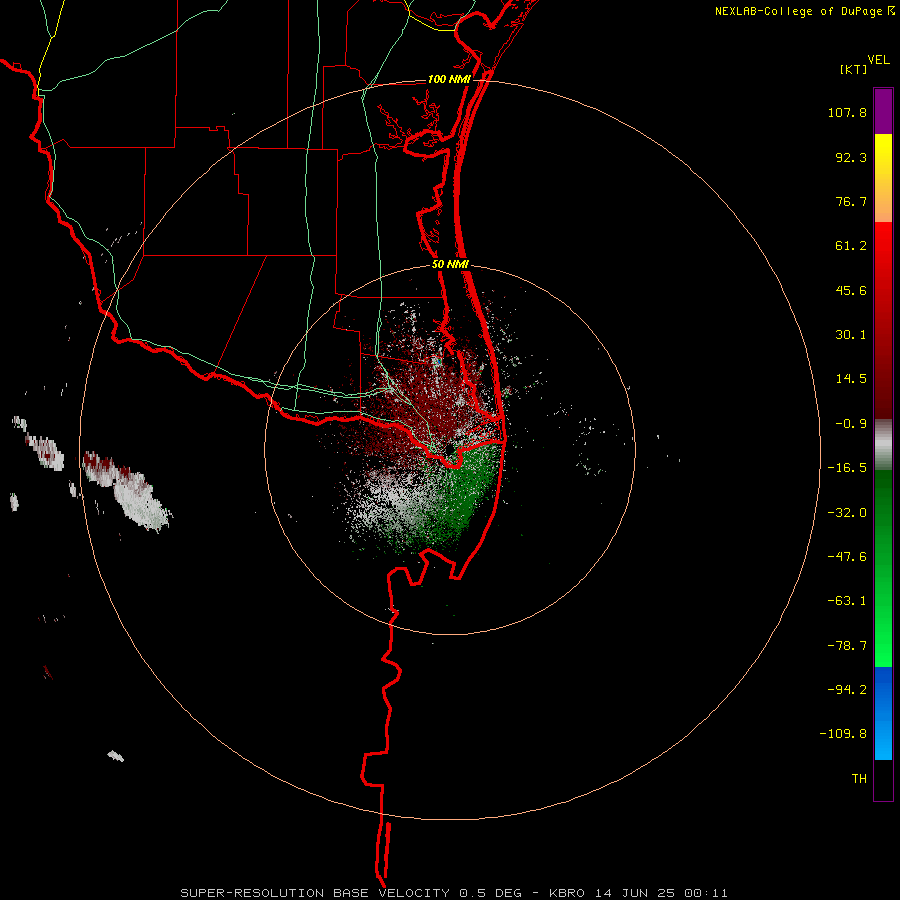900x900 pixels.
Task: Select the 76.7 velocity scale label
Action: tap(851, 201)
